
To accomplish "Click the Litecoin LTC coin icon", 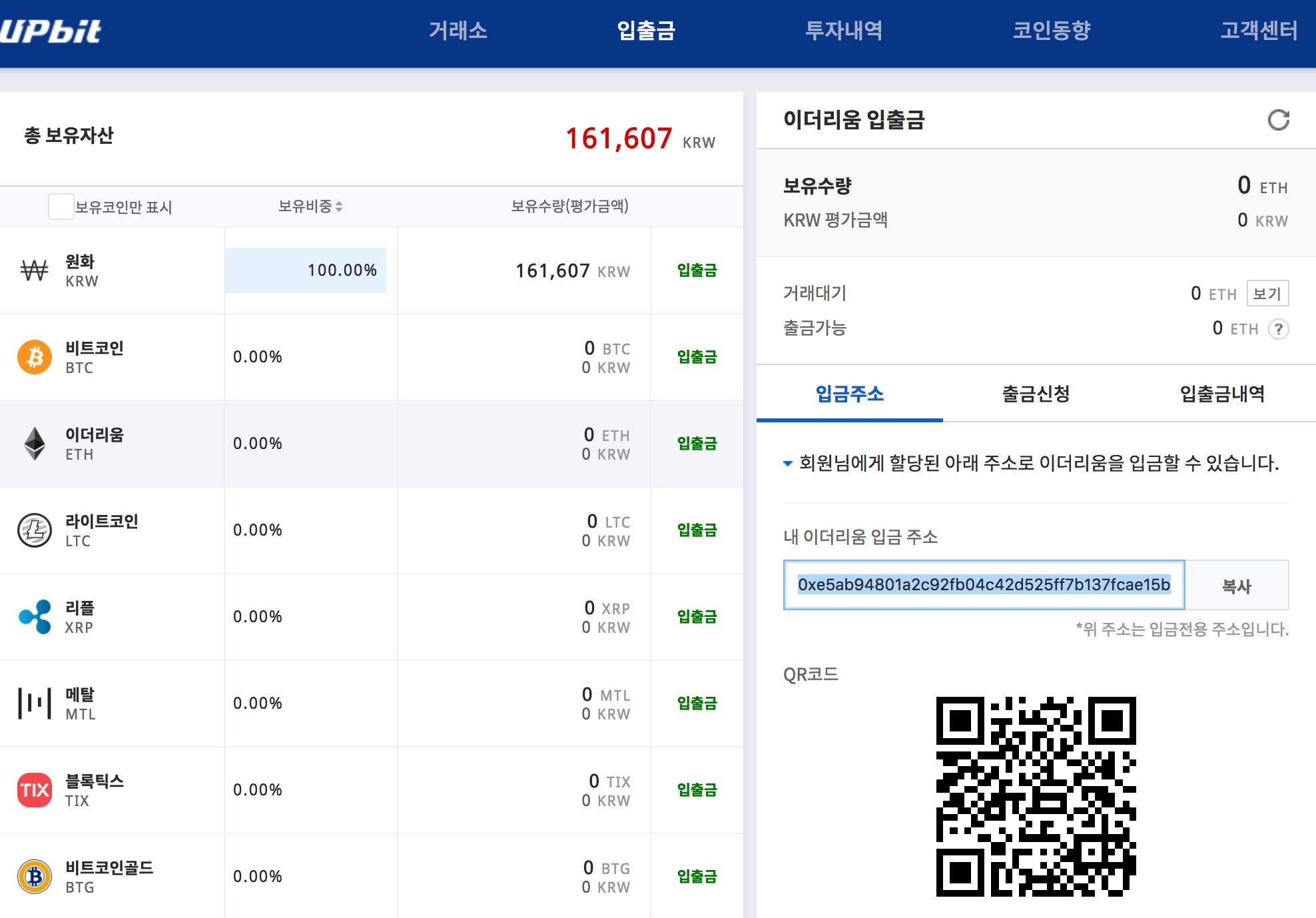I will tap(34, 530).
